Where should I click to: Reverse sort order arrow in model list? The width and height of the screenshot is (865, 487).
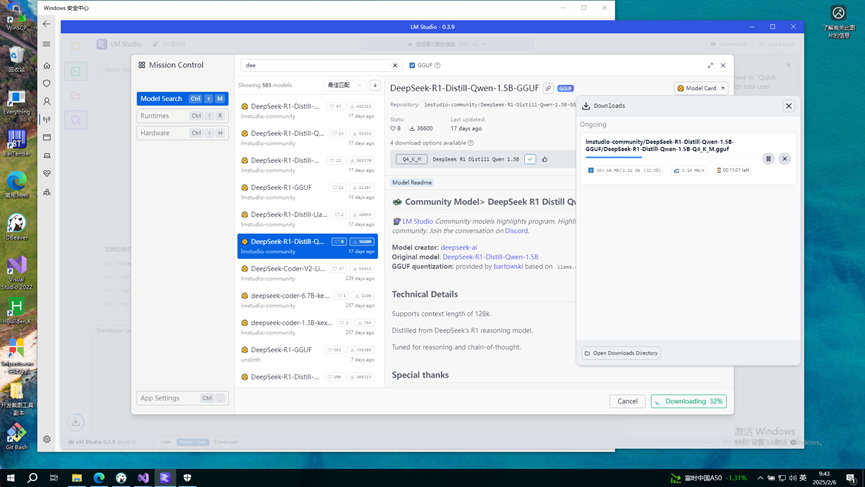[x=375, y=85]
